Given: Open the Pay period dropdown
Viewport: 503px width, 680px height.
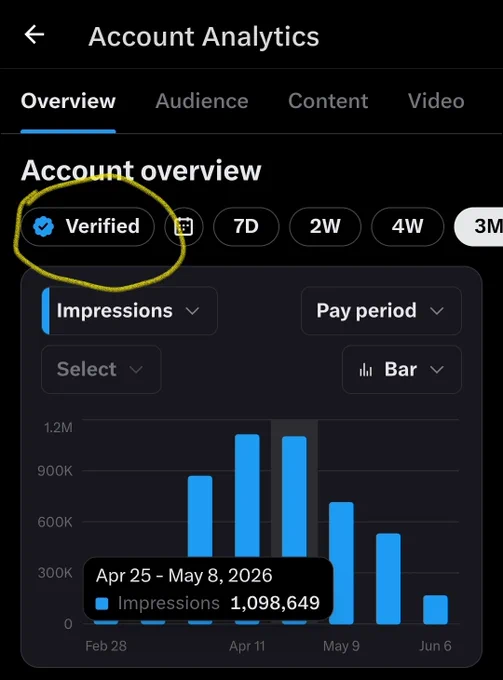Looking at the screenshot, I should 381,311.
